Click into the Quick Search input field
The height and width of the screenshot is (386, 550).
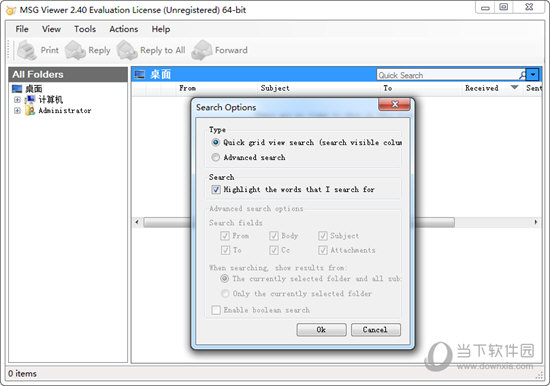[x=448, y=75]
